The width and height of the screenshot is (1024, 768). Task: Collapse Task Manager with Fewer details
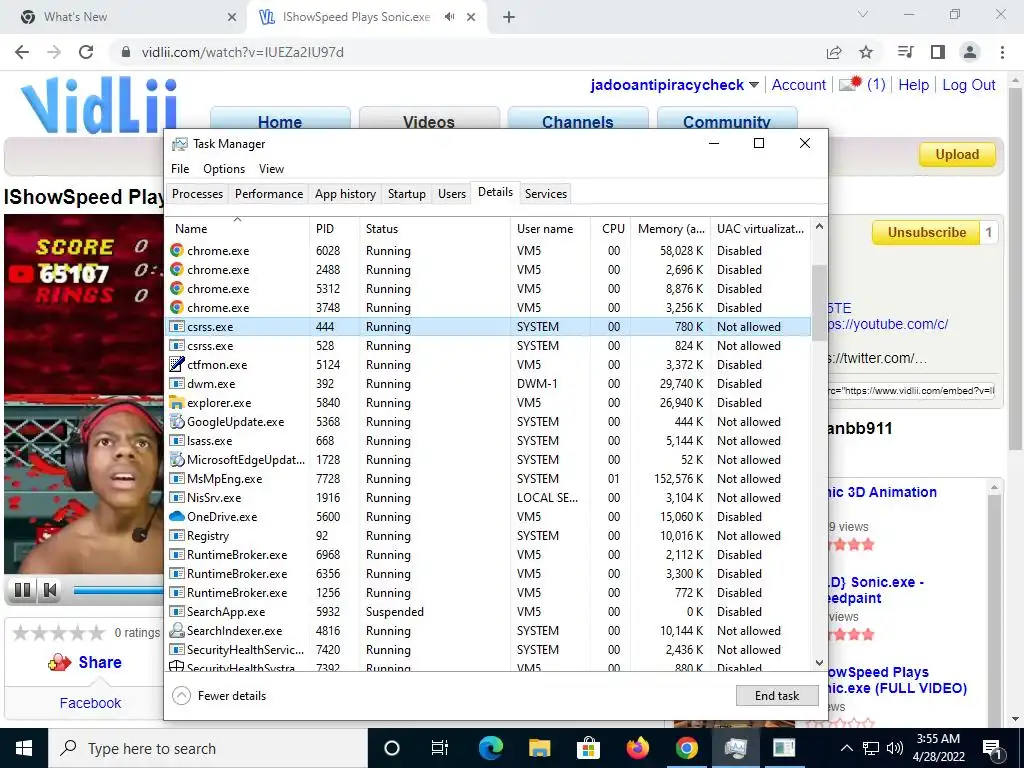click(219, 696)
